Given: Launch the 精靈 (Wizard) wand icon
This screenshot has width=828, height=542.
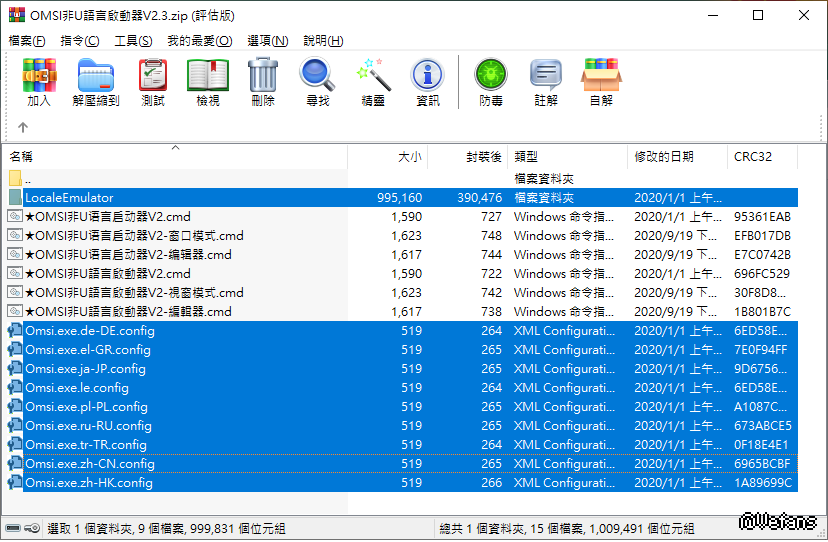Looking at the screenshot, I should [x=373, y=82].
